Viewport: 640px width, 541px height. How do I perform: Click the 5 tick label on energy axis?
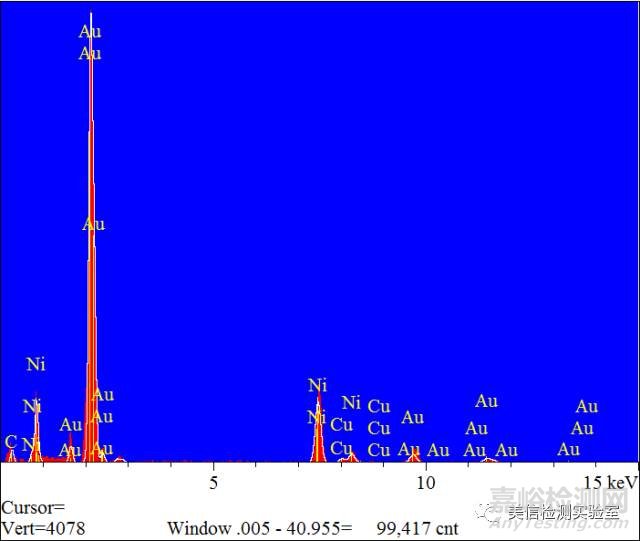click(x=213, y=482)
